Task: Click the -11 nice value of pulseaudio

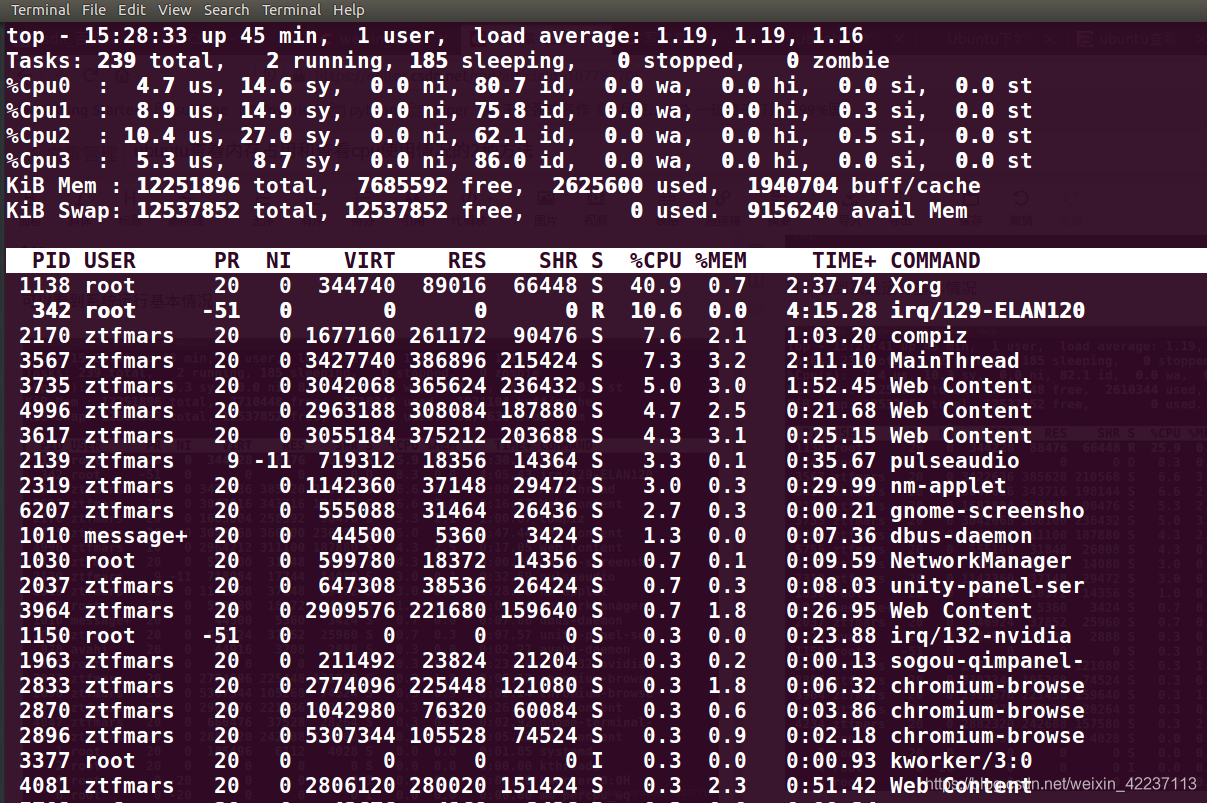Action: pos(272,461)
